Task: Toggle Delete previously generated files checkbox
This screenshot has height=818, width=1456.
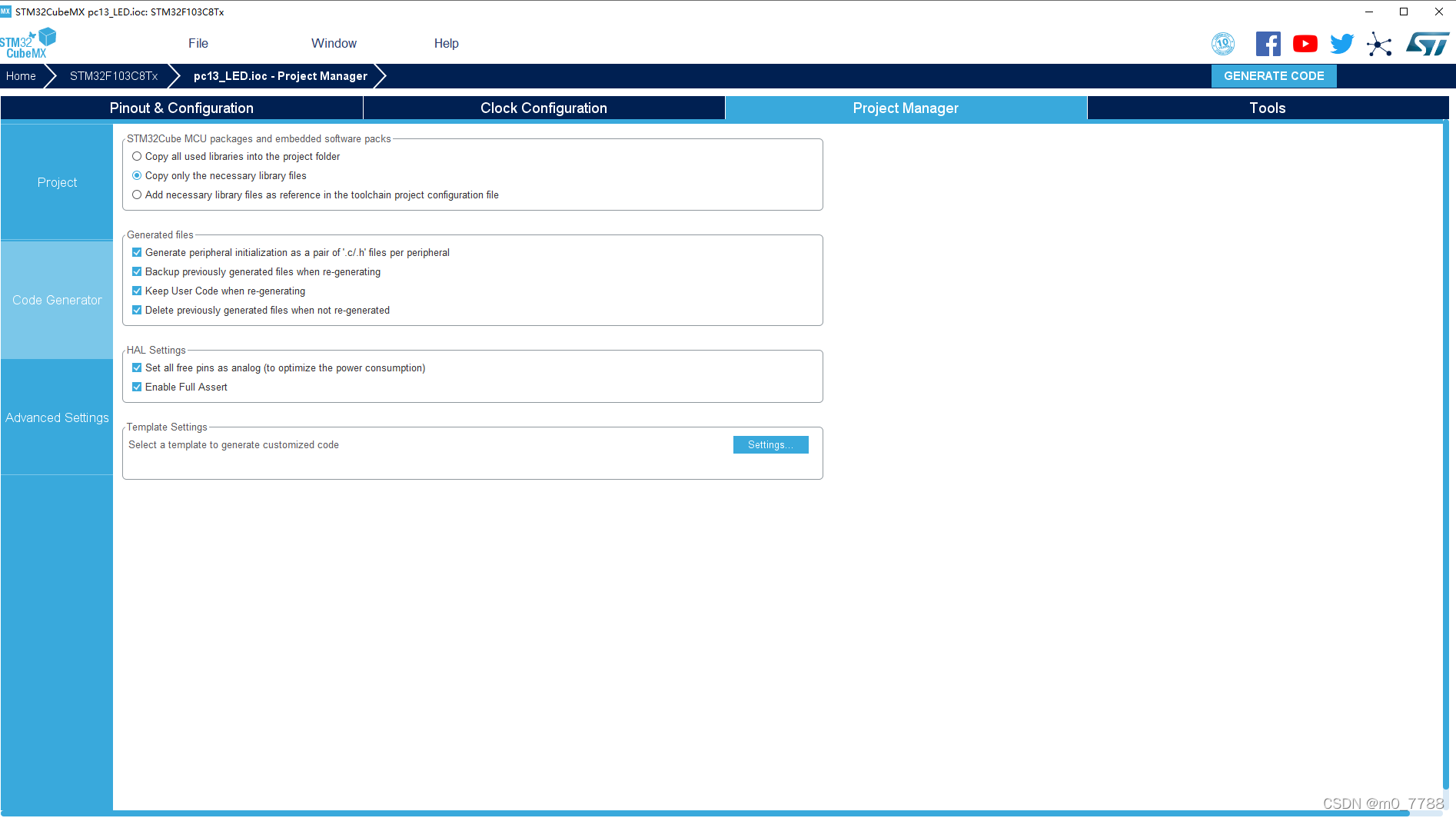Action: pyautogui.click(x=137, y=310)
